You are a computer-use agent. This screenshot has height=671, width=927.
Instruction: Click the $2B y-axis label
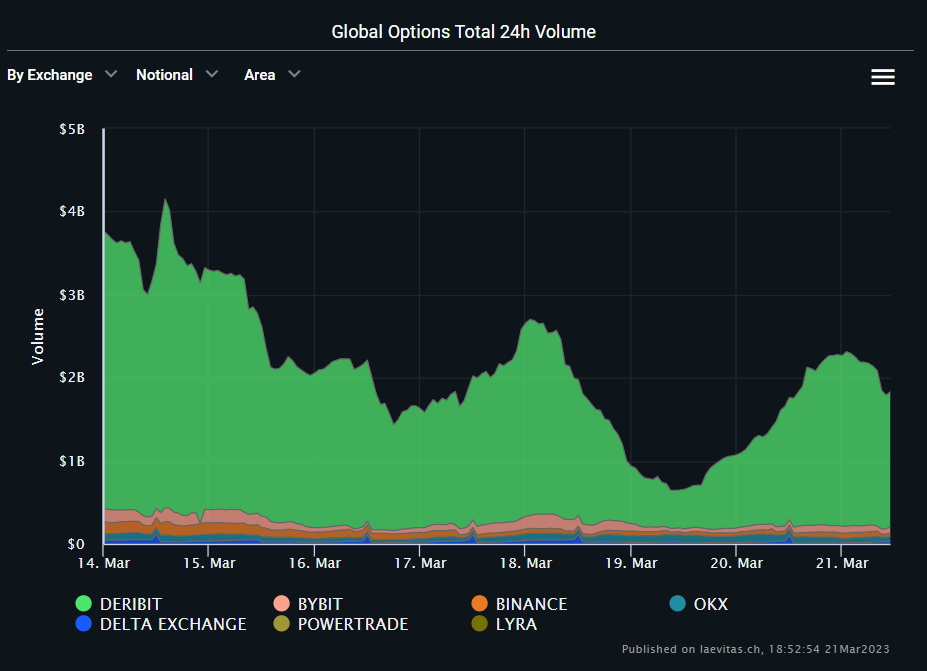point(72,377)
